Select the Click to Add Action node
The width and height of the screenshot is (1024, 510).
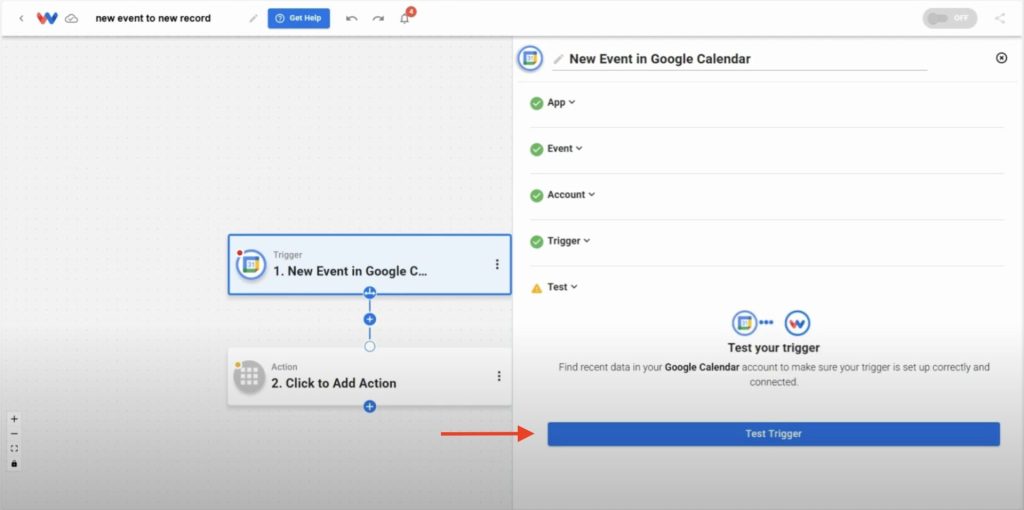point(370,377)
